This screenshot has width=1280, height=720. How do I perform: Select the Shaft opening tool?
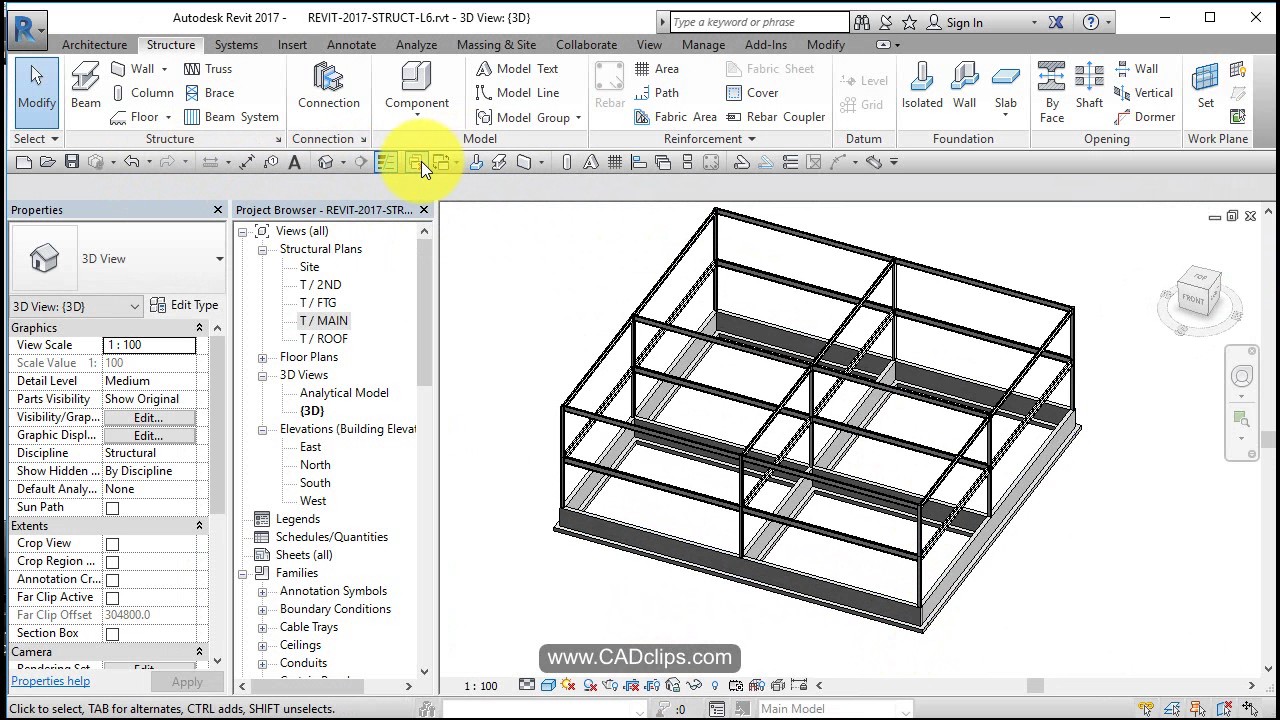coord(1089,85)
